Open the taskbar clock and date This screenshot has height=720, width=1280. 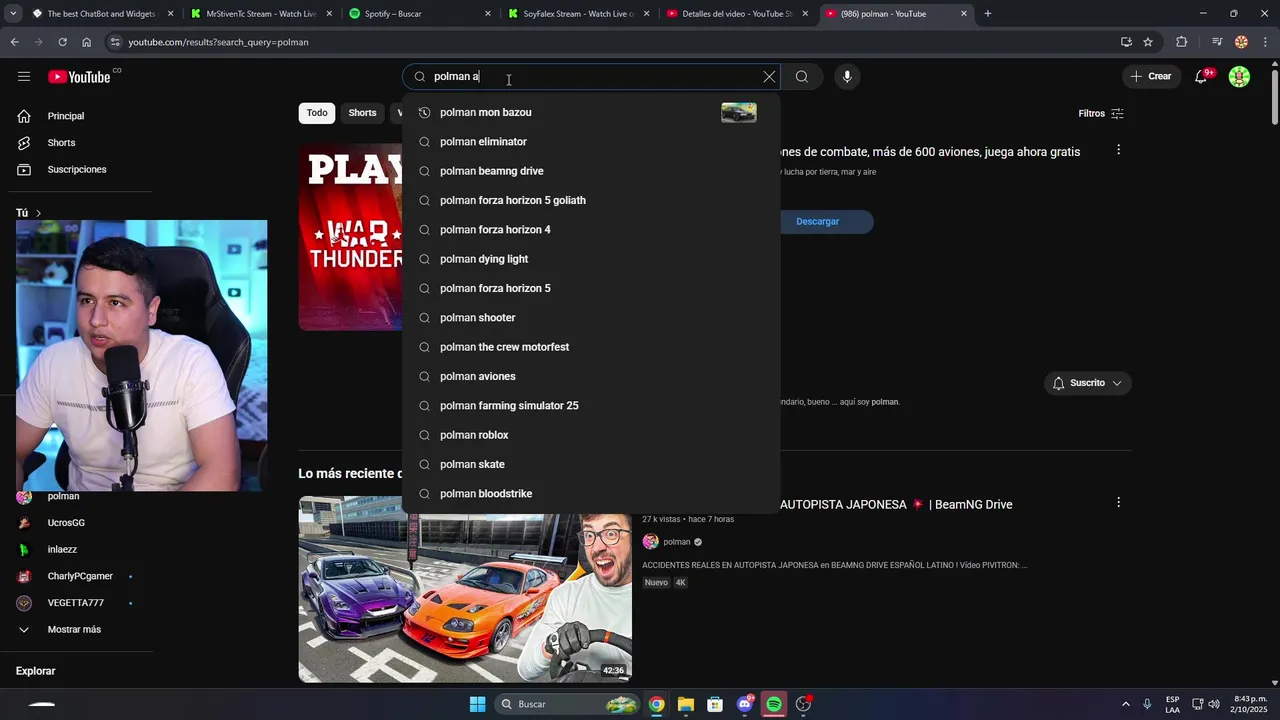coord(1250,704)
